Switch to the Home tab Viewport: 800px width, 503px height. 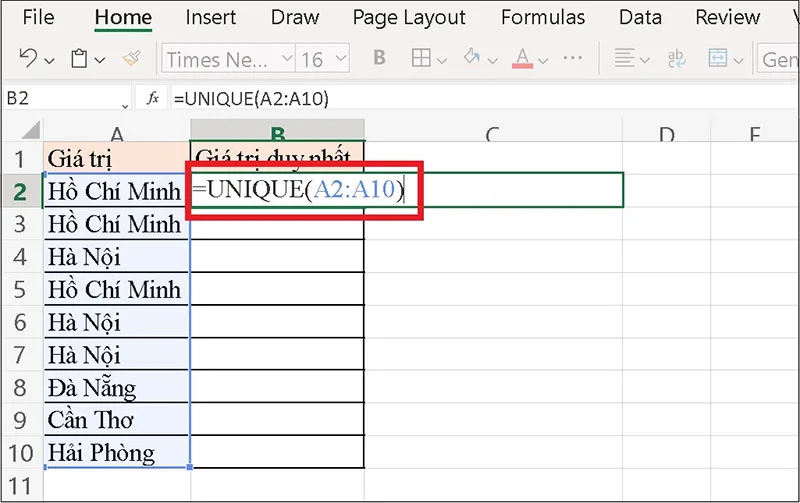pyautogui.click(x=123, y=17)
